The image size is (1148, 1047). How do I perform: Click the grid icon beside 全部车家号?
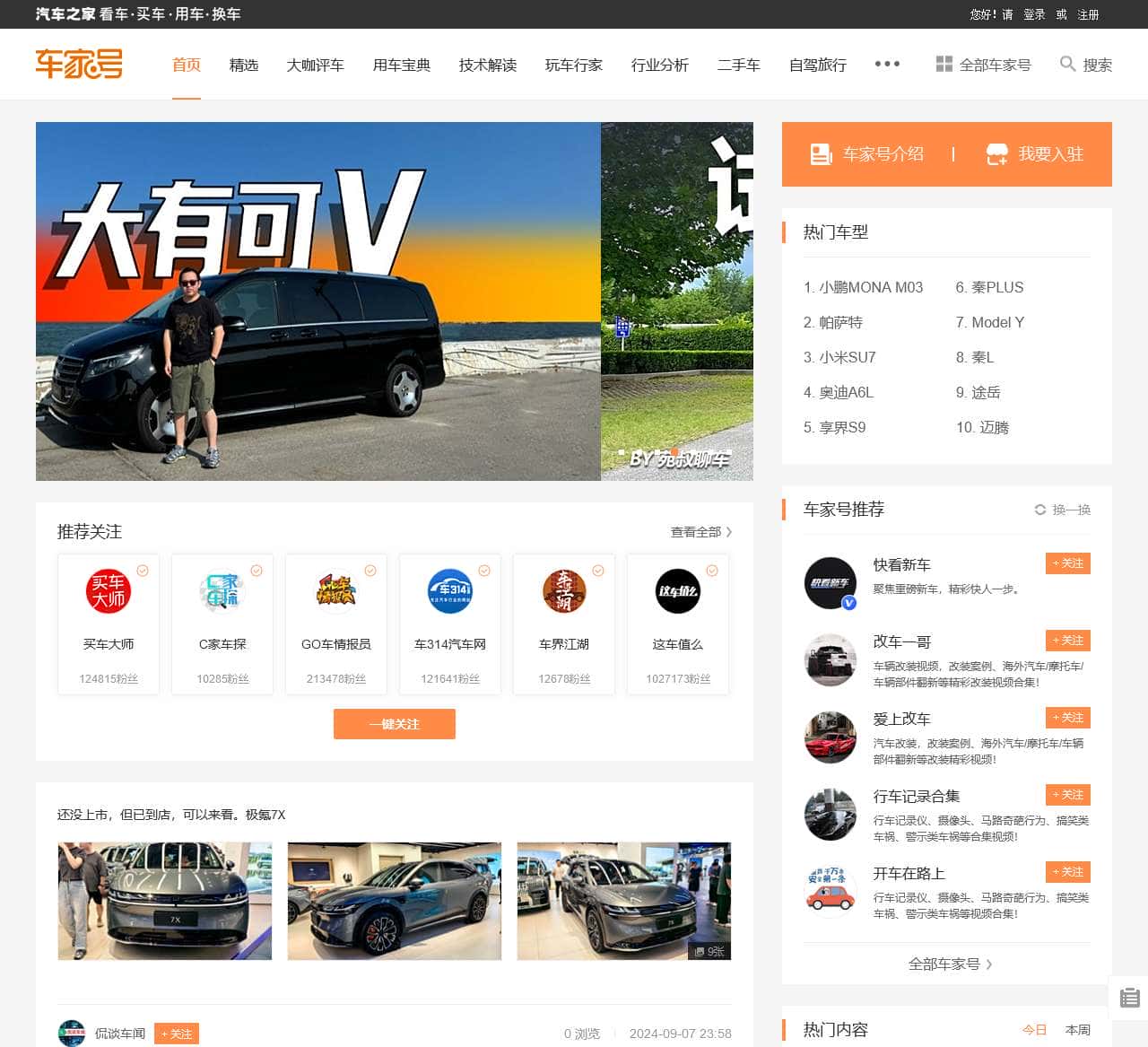[945, 64]
